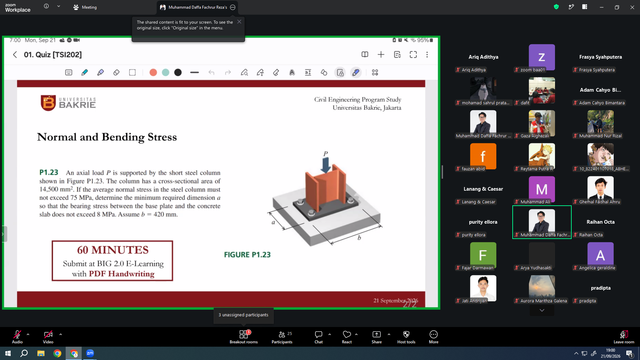
Task: Go back from 01. Quiz note
Action: coord(15,55)
